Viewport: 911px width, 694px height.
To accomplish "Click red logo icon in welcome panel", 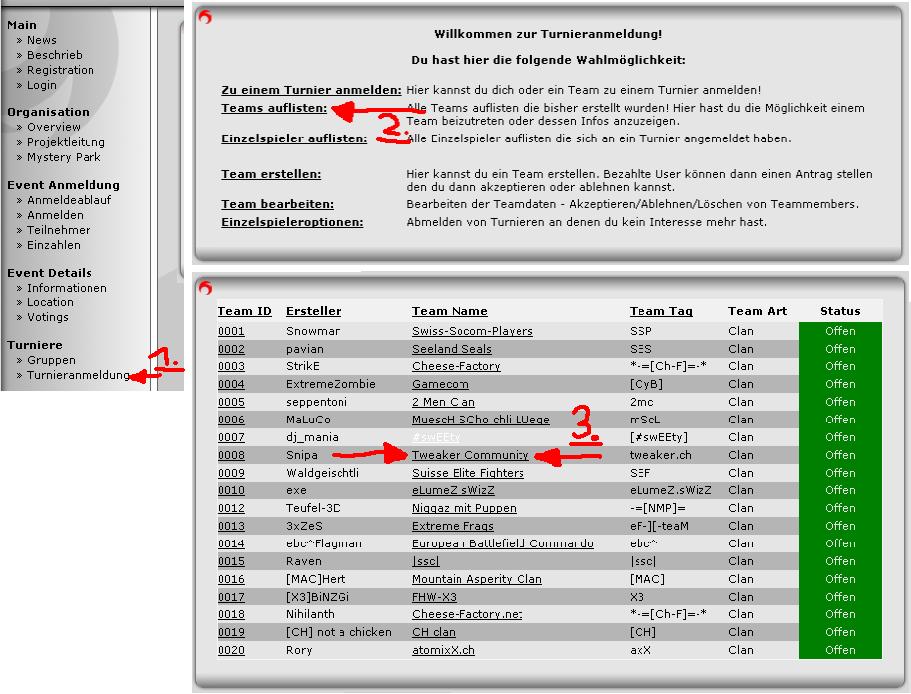I will coord(206,17).
